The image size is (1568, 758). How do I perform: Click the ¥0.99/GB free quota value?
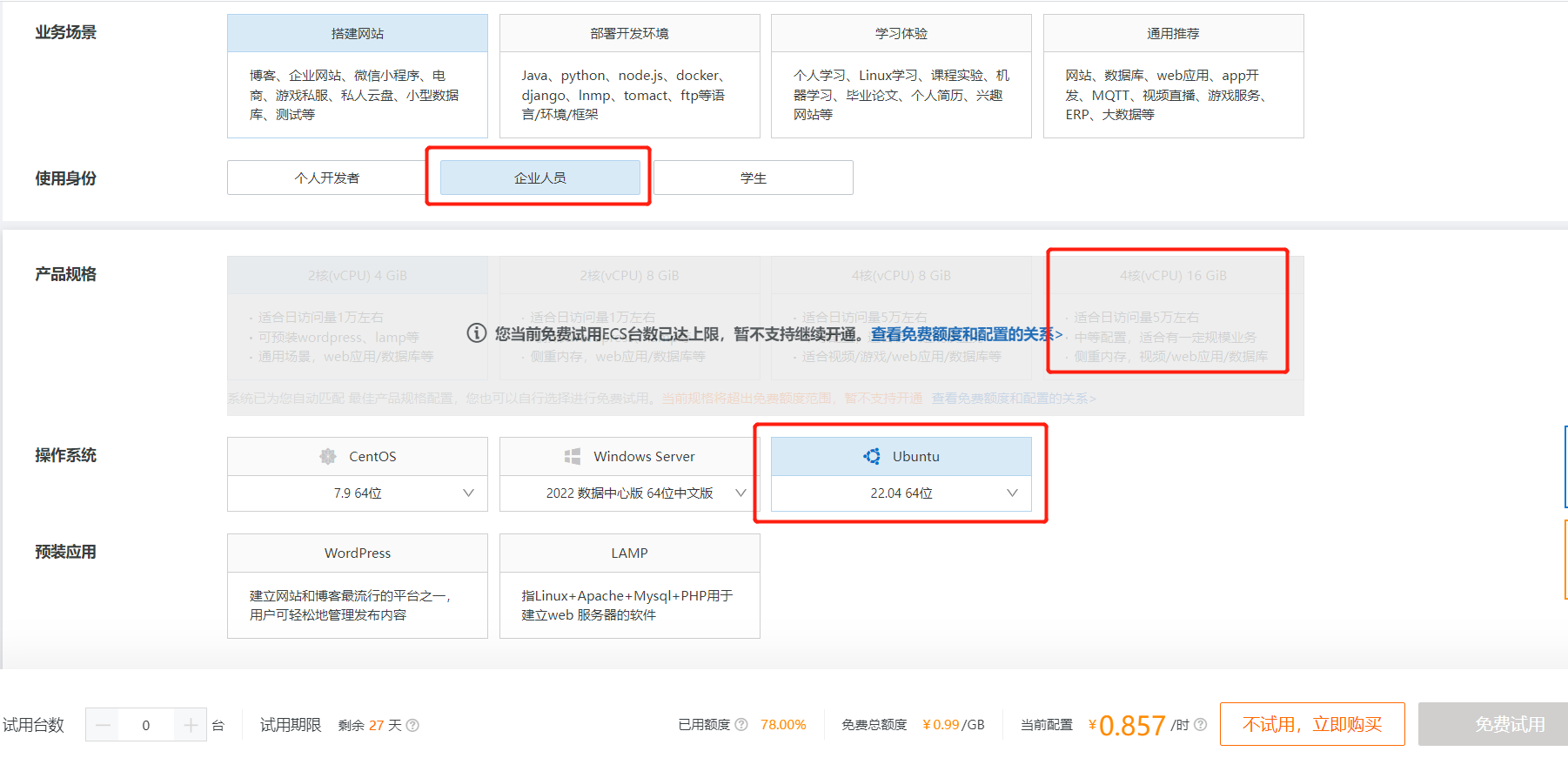point(954,725)
